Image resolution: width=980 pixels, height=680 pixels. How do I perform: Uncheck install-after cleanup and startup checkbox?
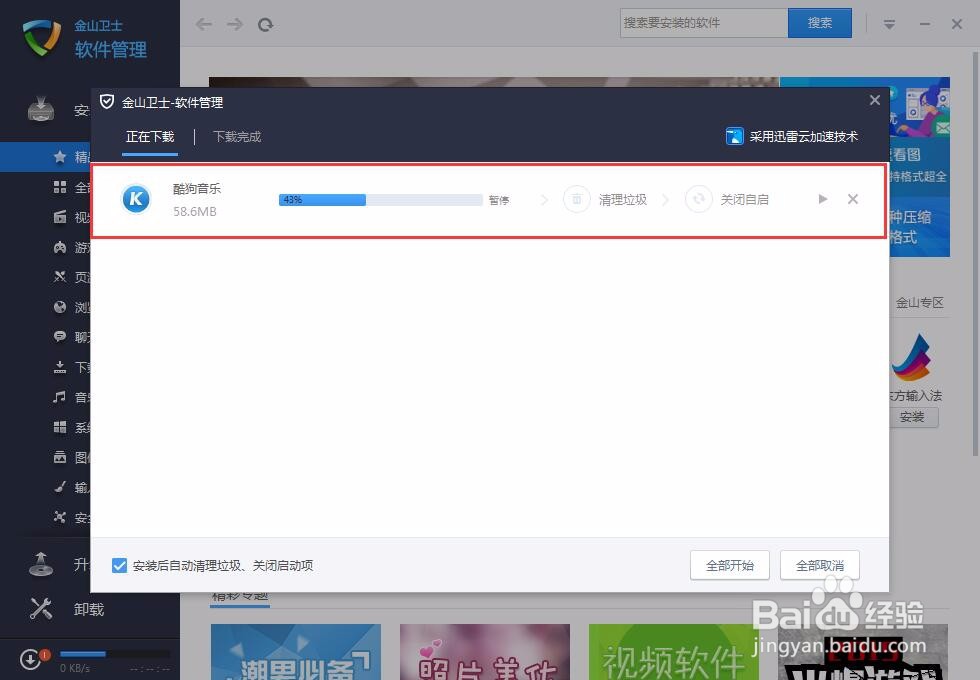click(120, 564)
